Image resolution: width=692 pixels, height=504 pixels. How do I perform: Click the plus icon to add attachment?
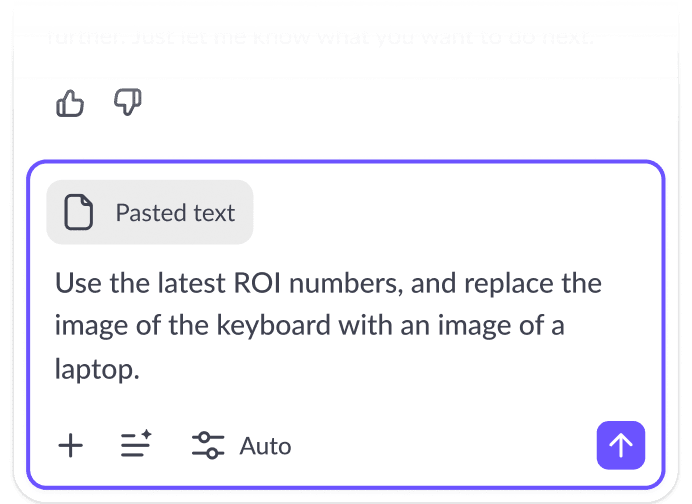(x=71, y=445)
